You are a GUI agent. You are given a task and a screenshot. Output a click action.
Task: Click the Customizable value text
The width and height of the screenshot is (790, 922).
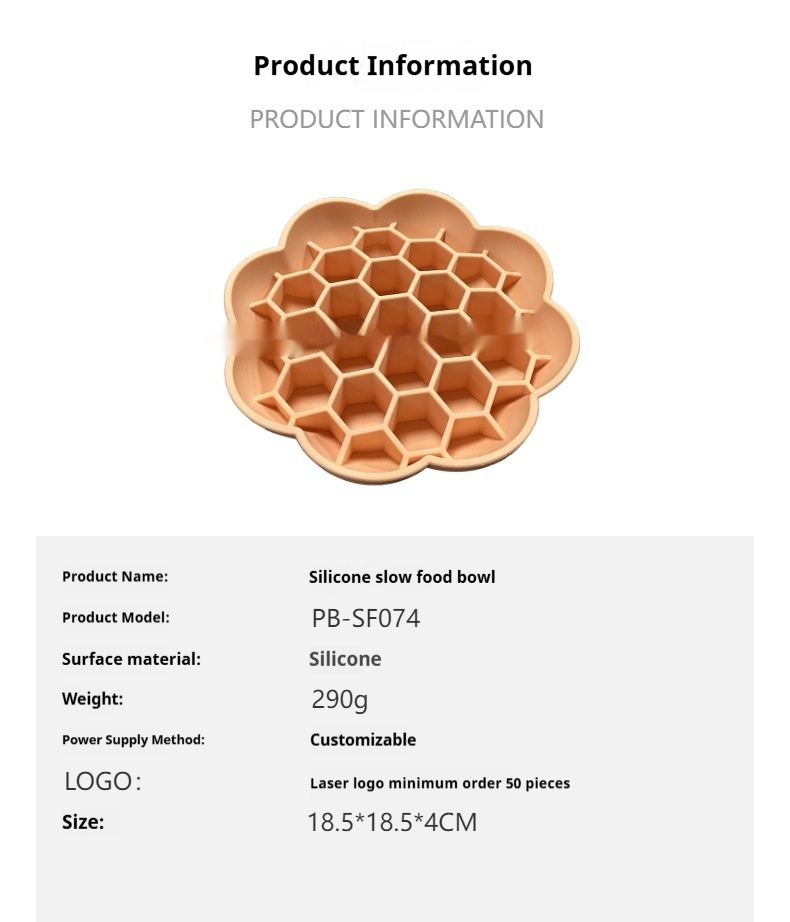click(363, 740)
